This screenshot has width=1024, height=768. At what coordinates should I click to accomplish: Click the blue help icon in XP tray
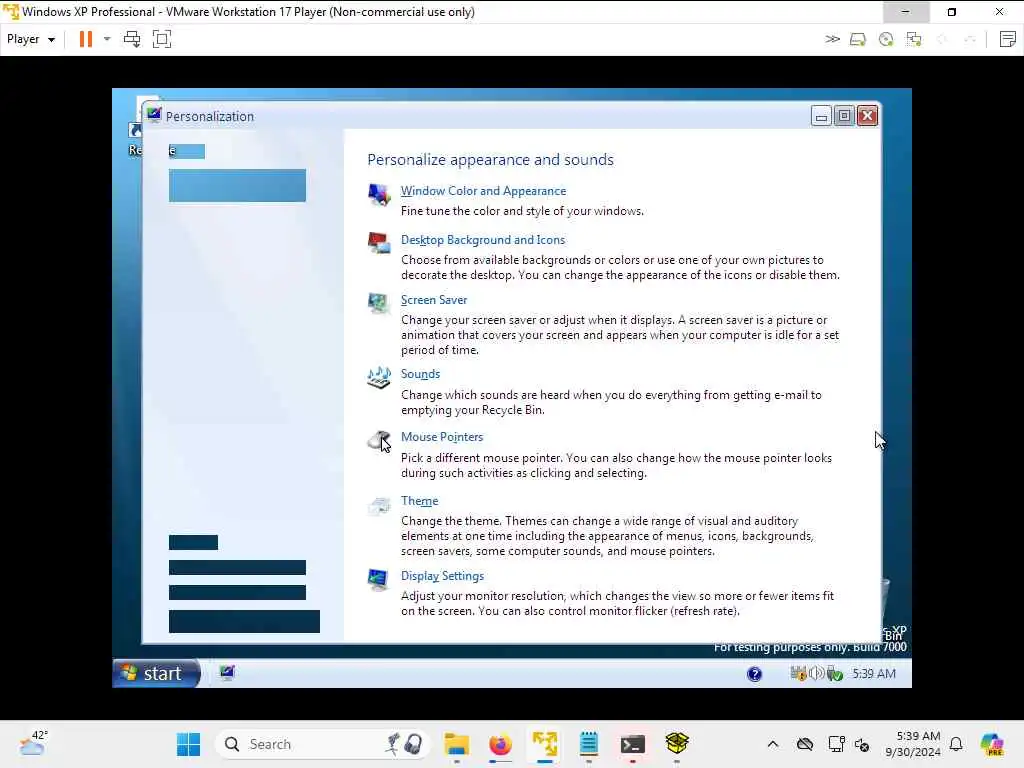click(754, 674)
